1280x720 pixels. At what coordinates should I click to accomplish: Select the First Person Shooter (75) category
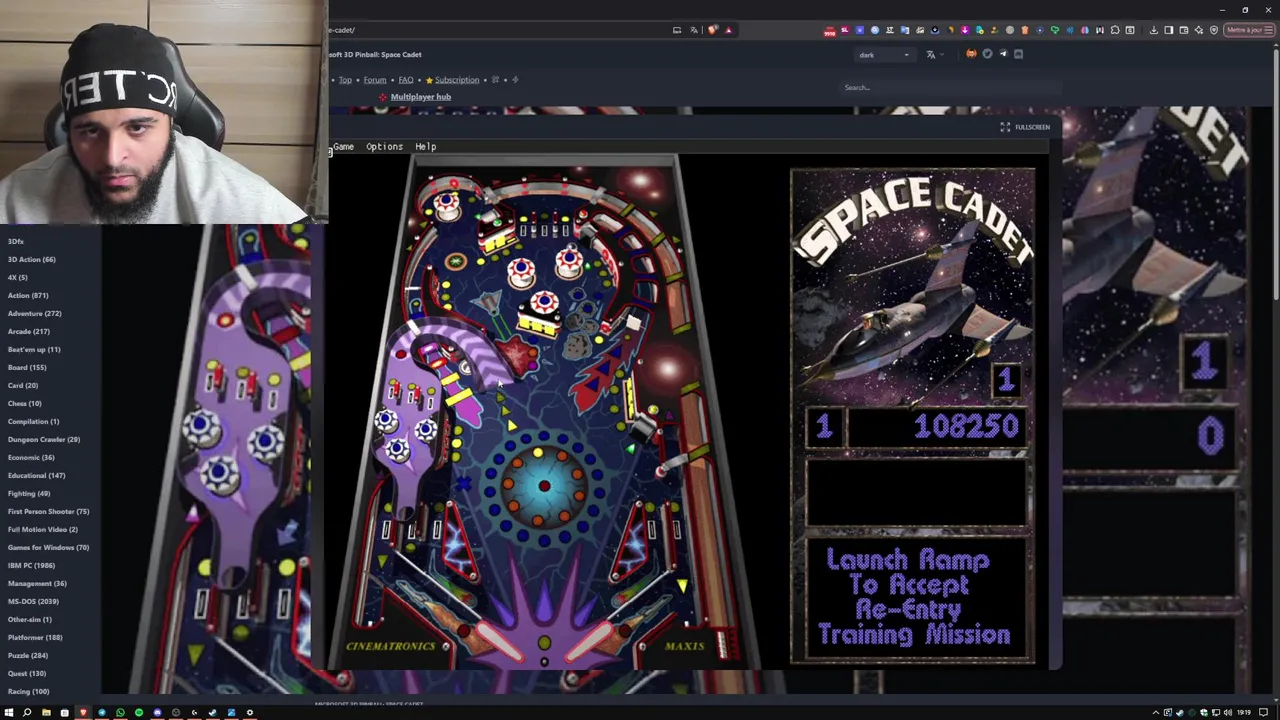click(48, 511)
